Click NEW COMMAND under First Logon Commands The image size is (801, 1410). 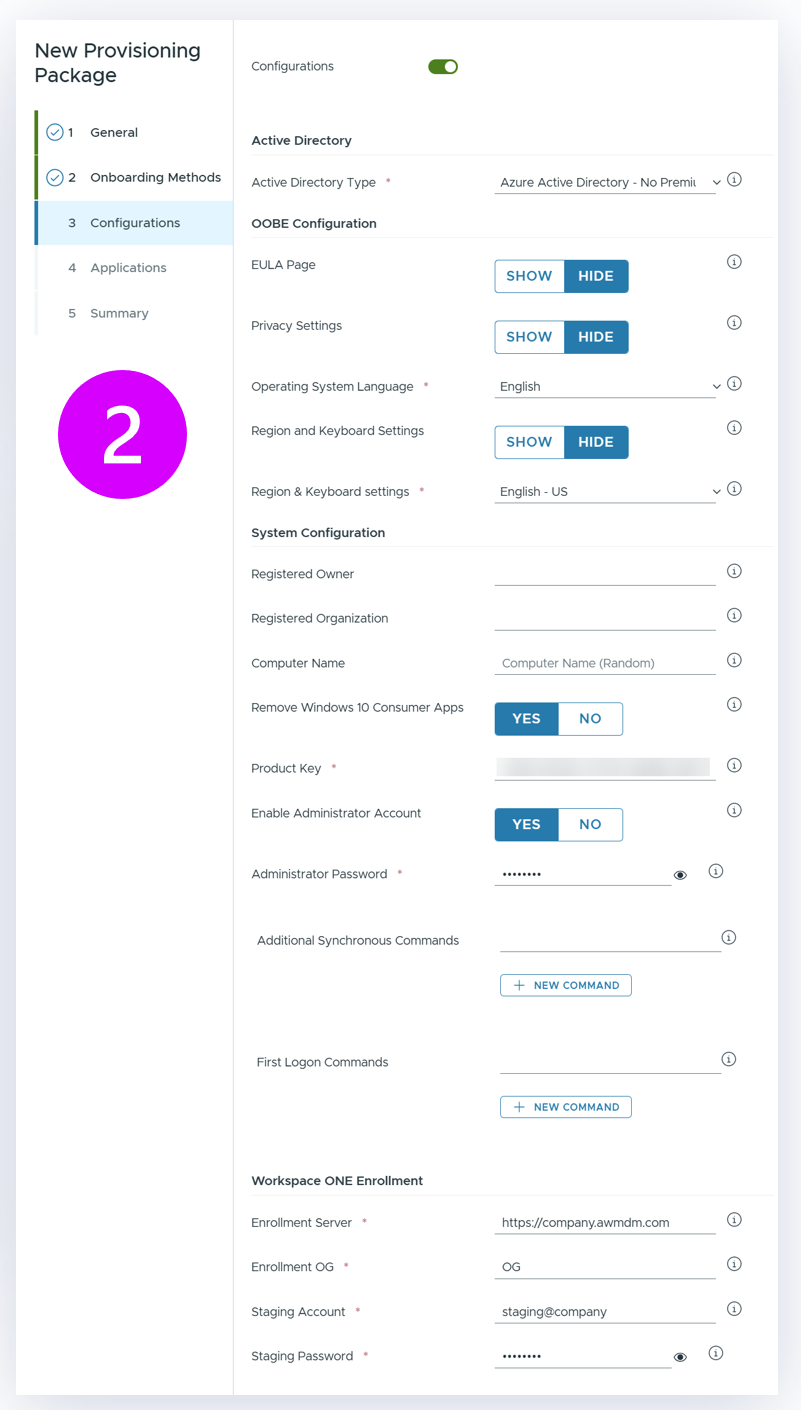[566, 1106]
